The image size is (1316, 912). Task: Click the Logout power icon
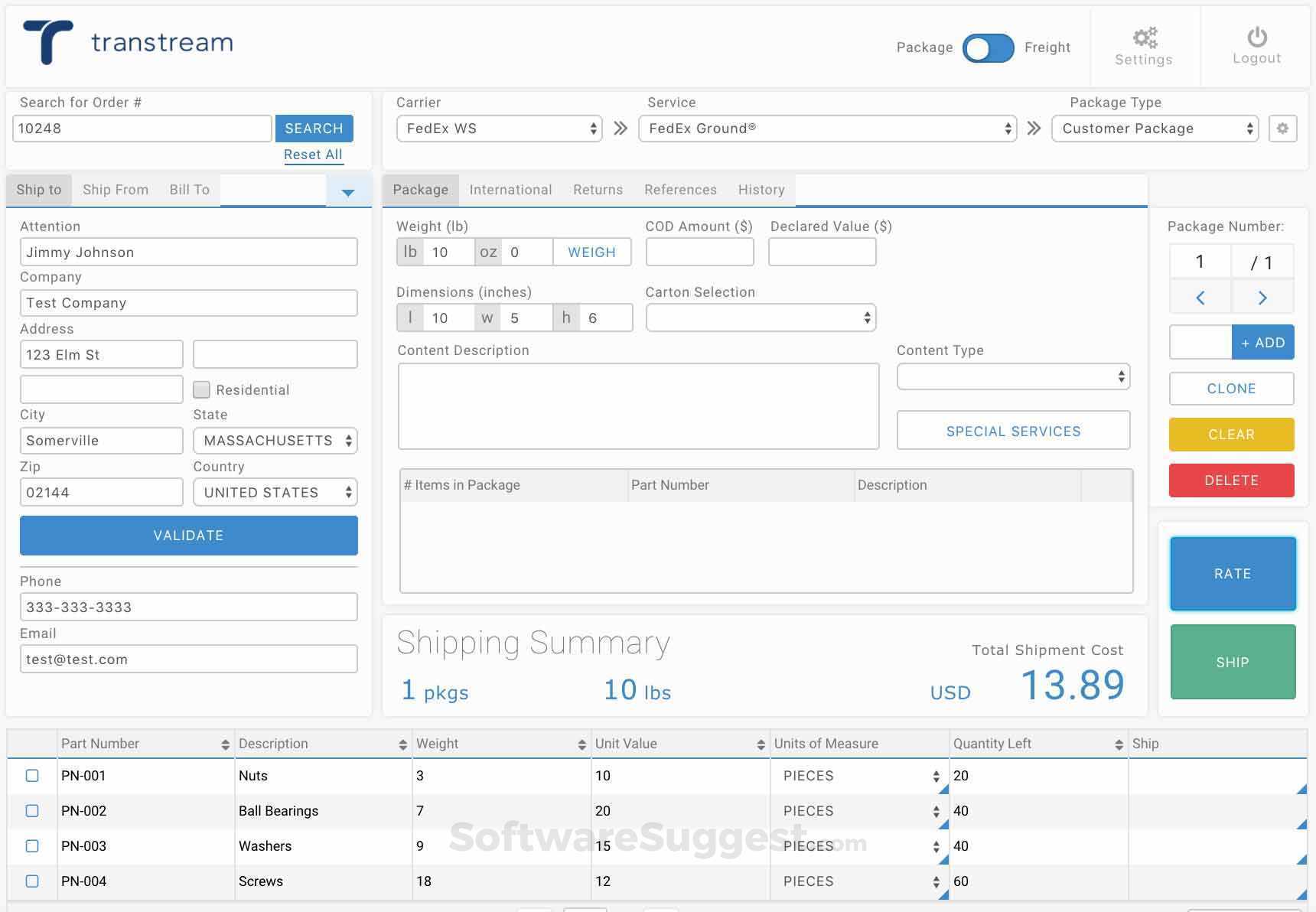click(x=1256, y=37)
